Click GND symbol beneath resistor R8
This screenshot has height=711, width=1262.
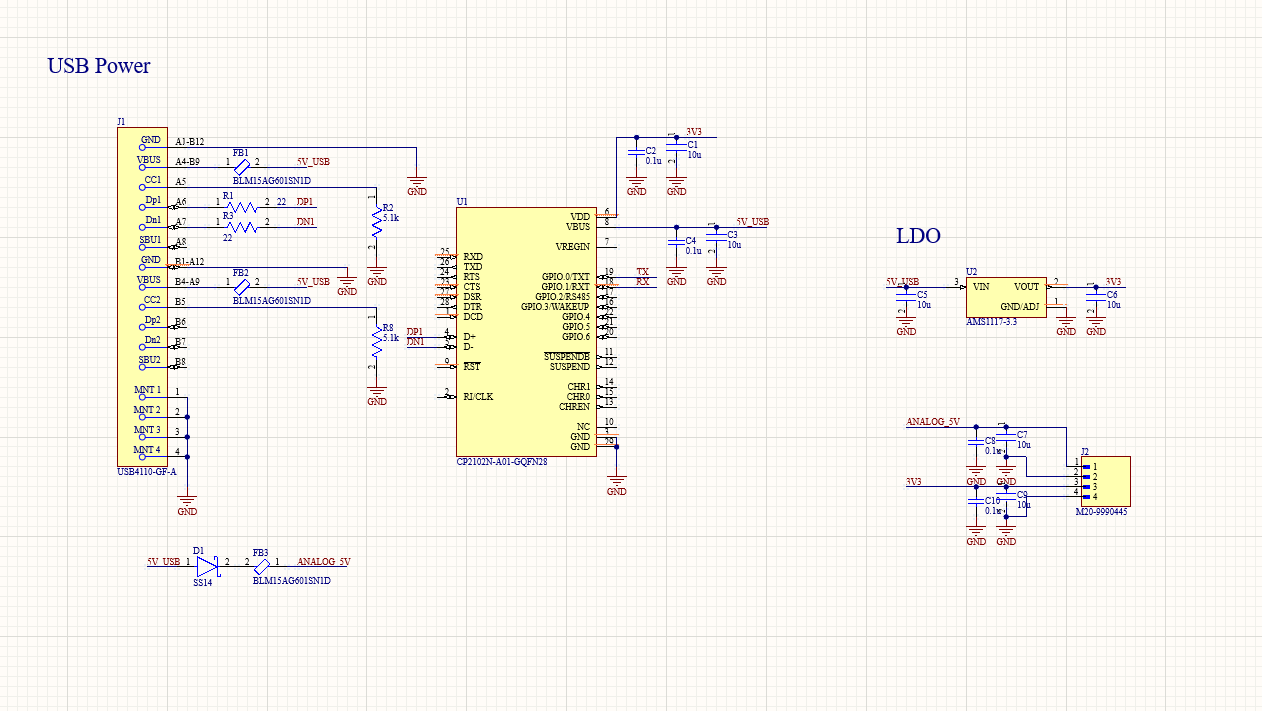pos(376,394)
